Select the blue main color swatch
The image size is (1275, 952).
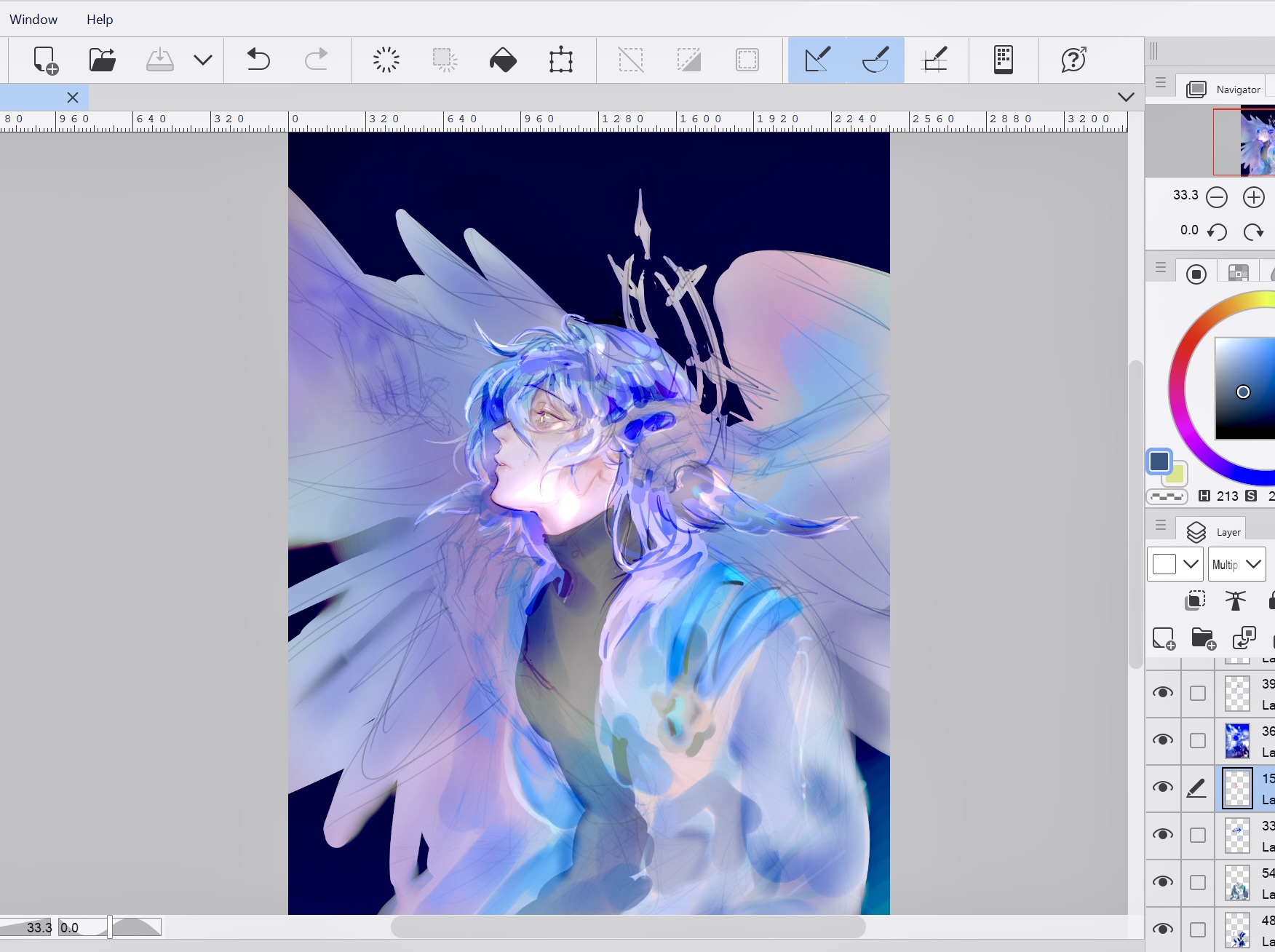coord(1159,461)
